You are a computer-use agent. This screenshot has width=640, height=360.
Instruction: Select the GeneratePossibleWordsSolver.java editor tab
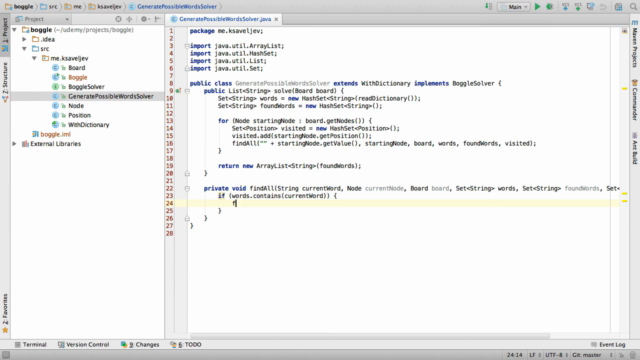tap(224, 19)
